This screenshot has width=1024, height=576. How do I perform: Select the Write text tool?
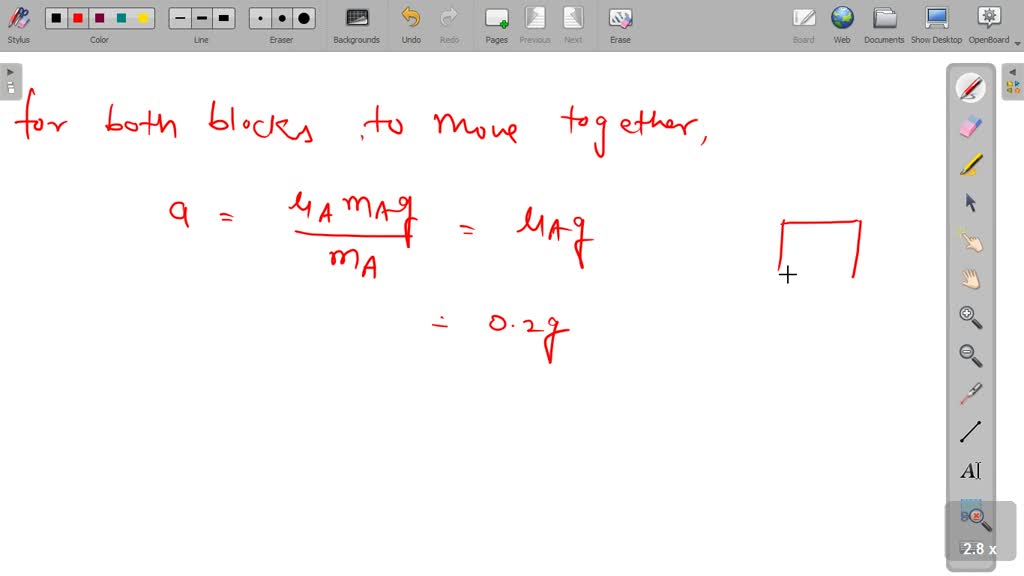(969, 470)
